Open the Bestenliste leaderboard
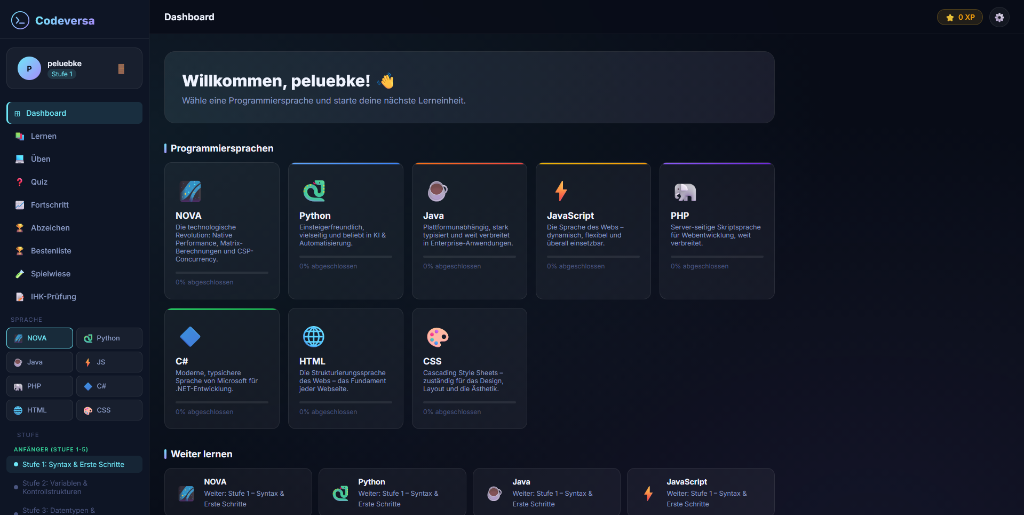1024x515 pixels. click(74, 251)
